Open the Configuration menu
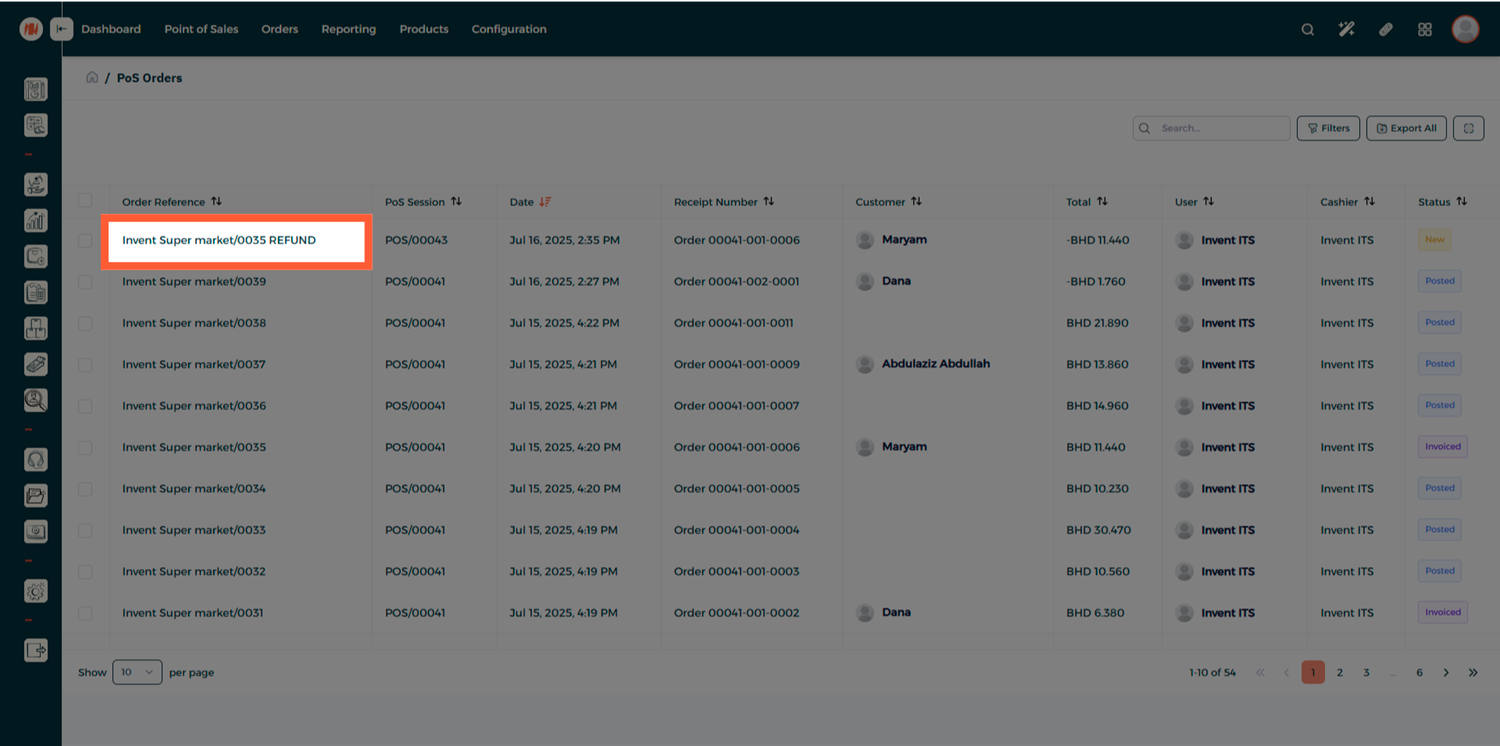The width and height of the screenshot is (1500, 746). 509,29
